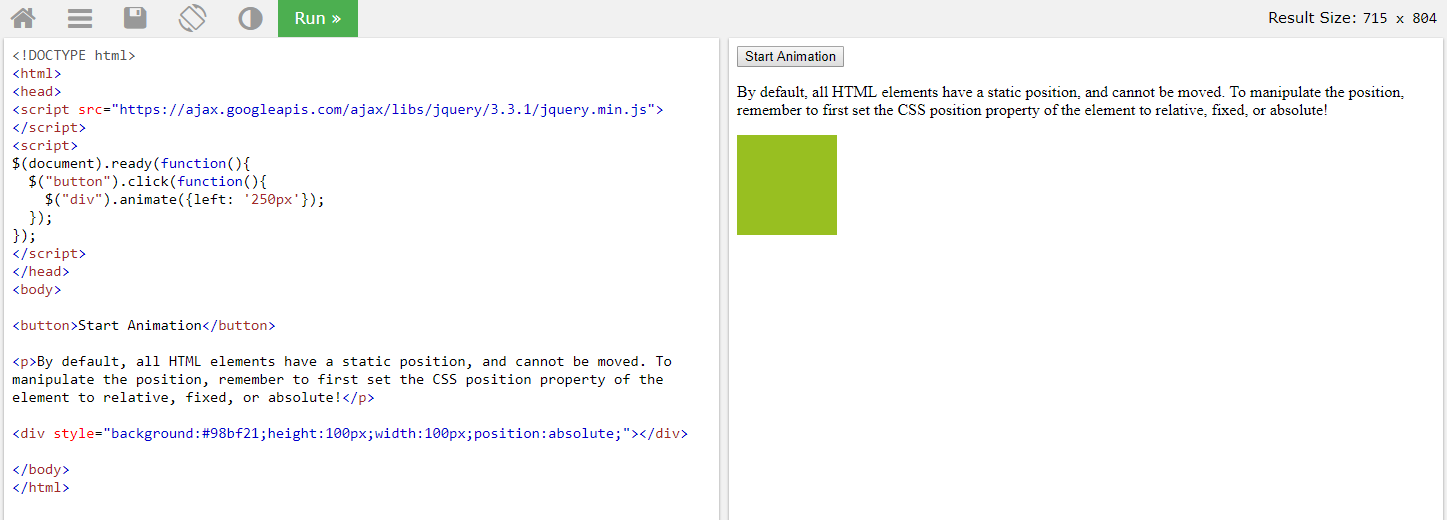This screenshot has width=1447, height=520.
Task: Click the '$(document).ready(function(){' line
Action: click(131, 164)
